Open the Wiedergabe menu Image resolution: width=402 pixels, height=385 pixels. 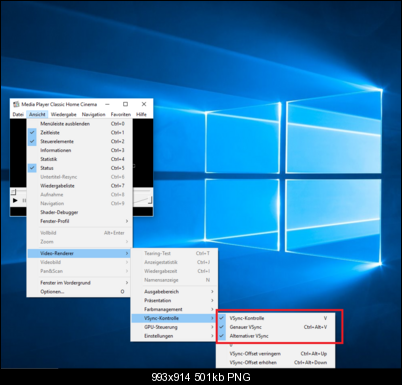coord(64,114)
